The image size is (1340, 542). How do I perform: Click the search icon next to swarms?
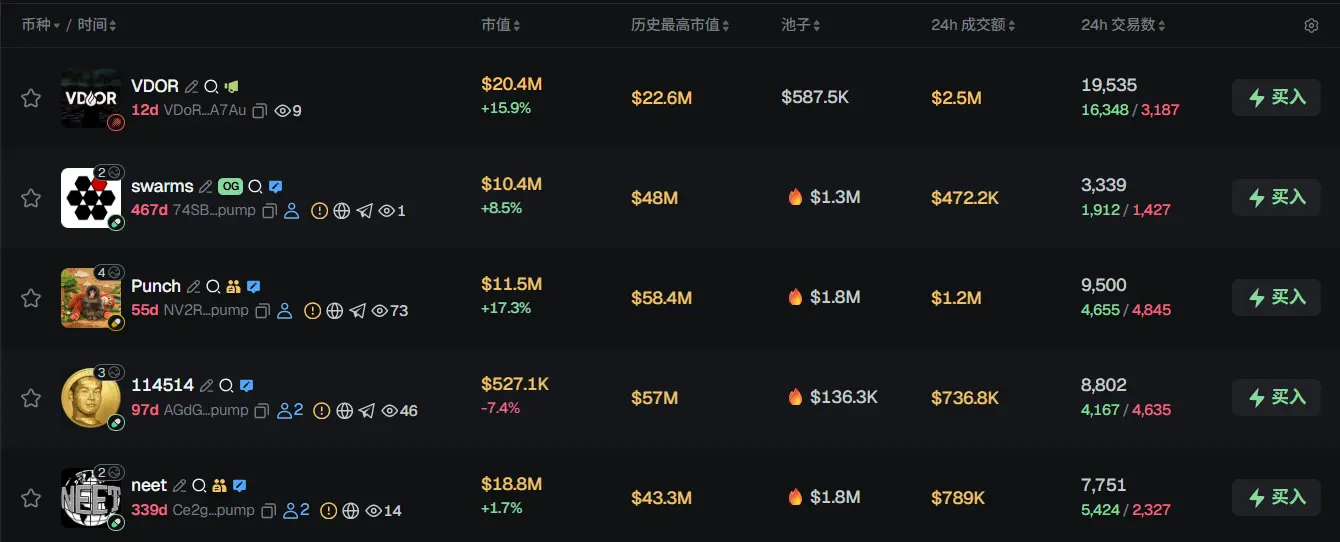[255, 187]
